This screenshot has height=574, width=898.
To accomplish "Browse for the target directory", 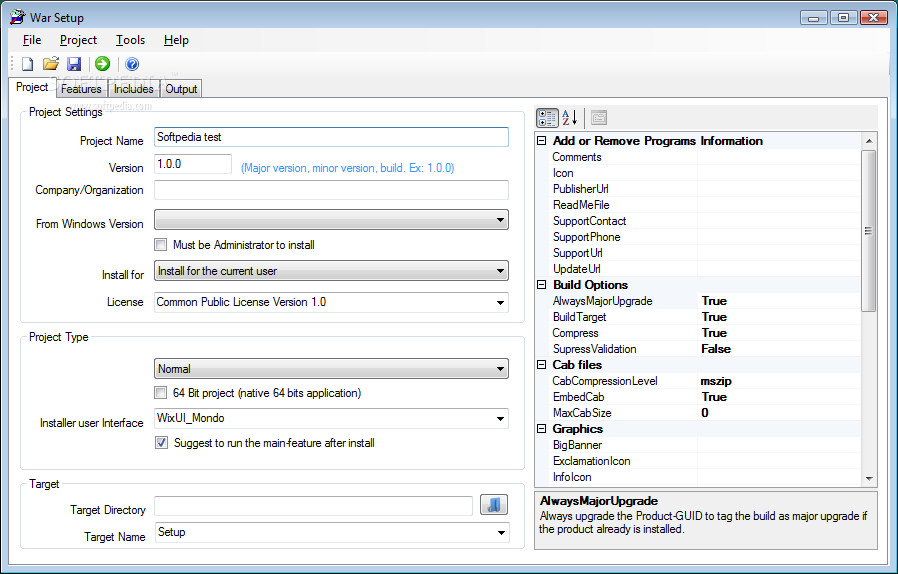I will coord(495,505).
